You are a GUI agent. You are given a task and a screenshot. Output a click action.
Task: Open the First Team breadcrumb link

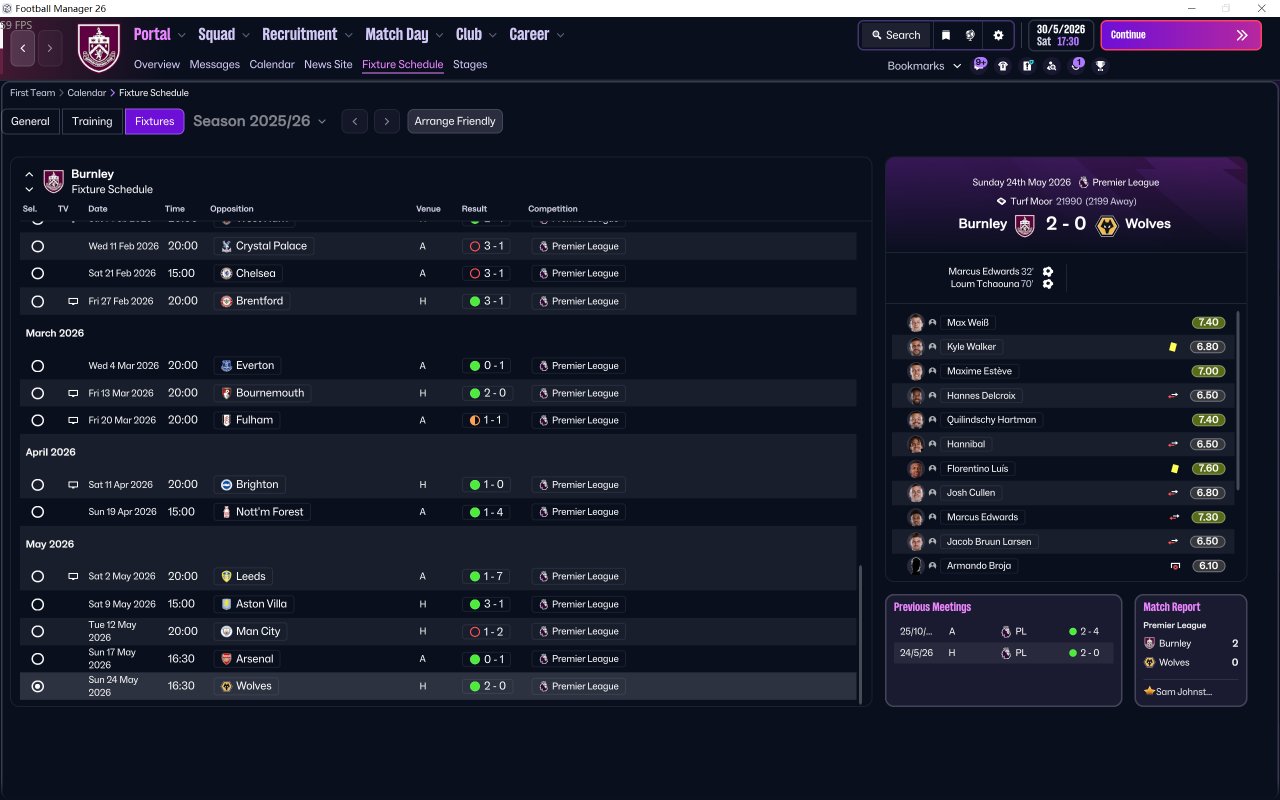33,93
